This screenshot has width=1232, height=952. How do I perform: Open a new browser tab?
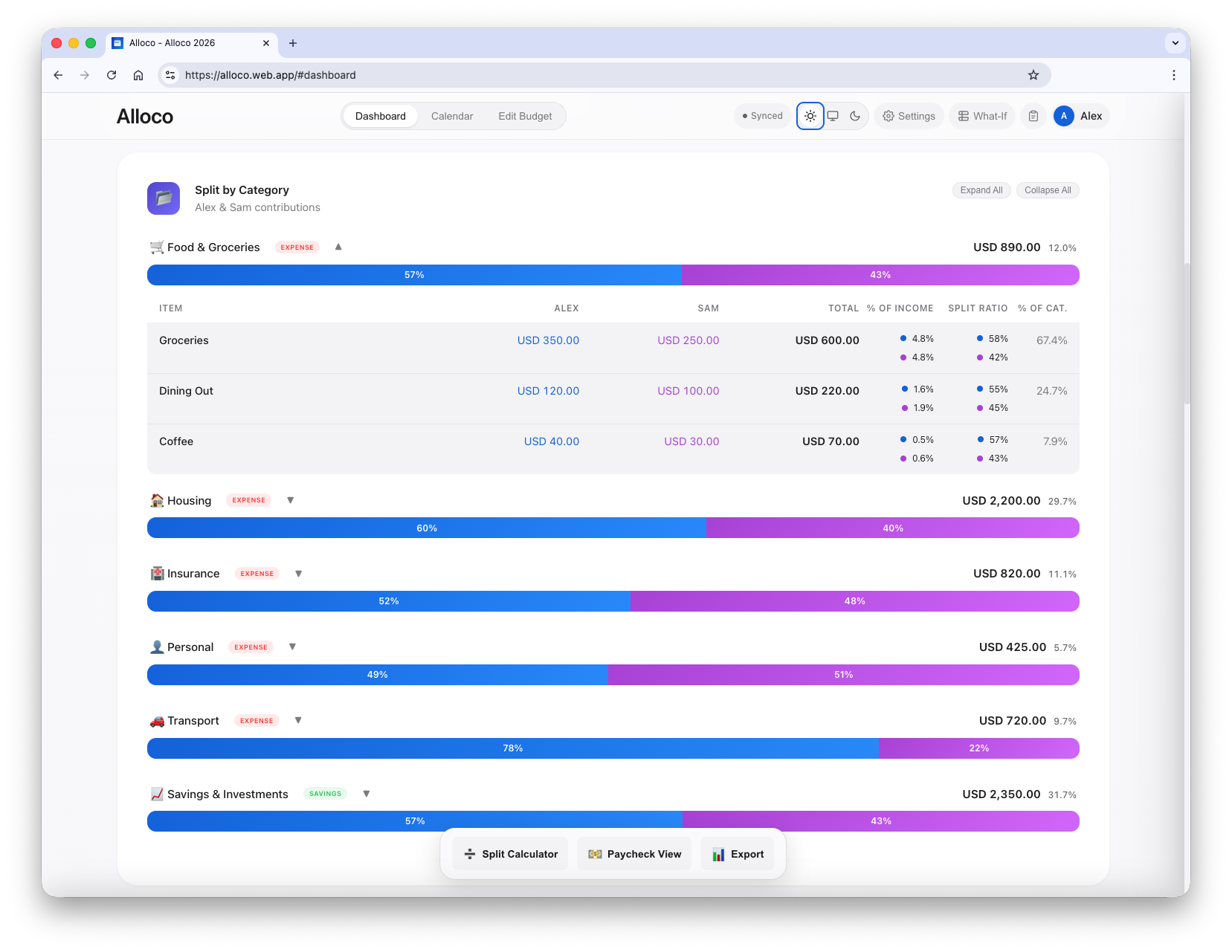pos(293,43)
